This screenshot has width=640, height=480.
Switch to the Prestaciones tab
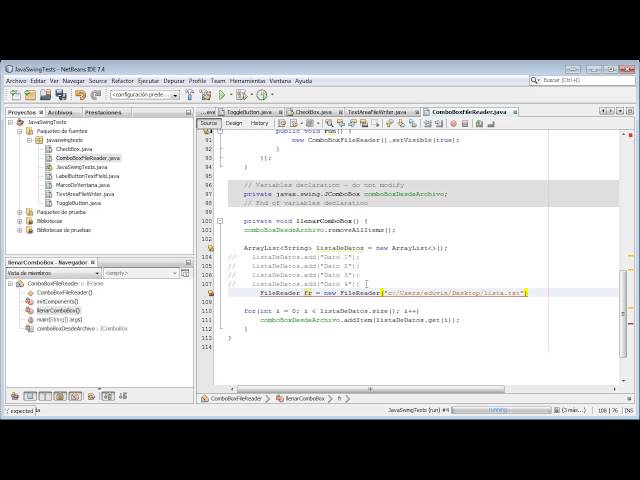tap(103, 112)
